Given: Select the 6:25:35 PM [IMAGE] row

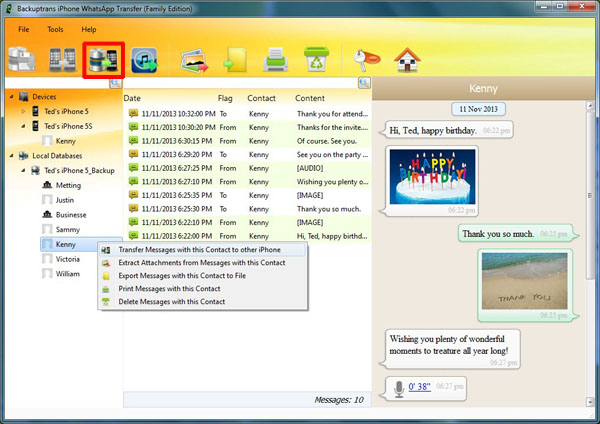Looking at the screenshot, I should pos(248,195).
